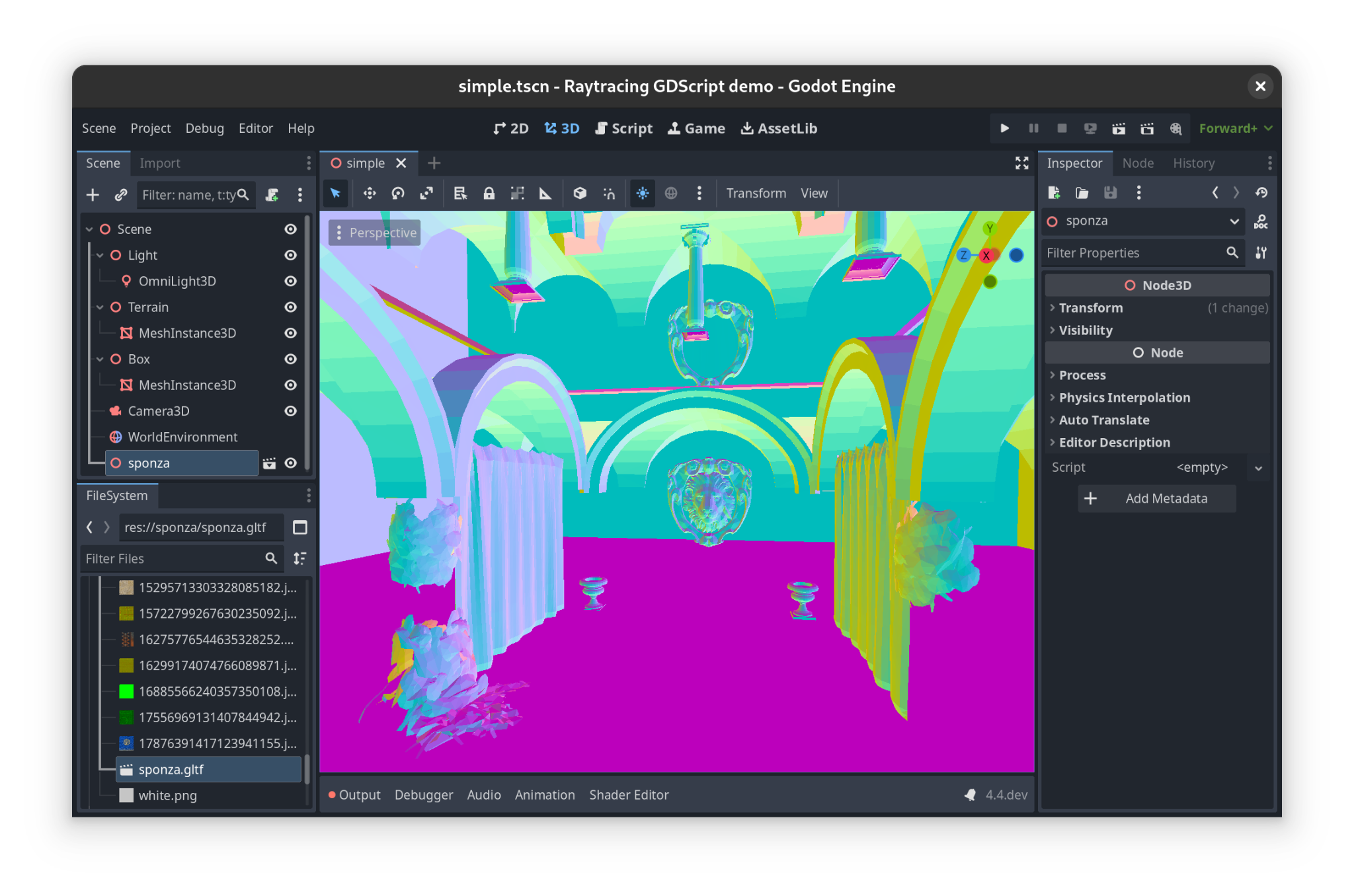Open the Movie Maker mode icon

[x=1175, y=128]
